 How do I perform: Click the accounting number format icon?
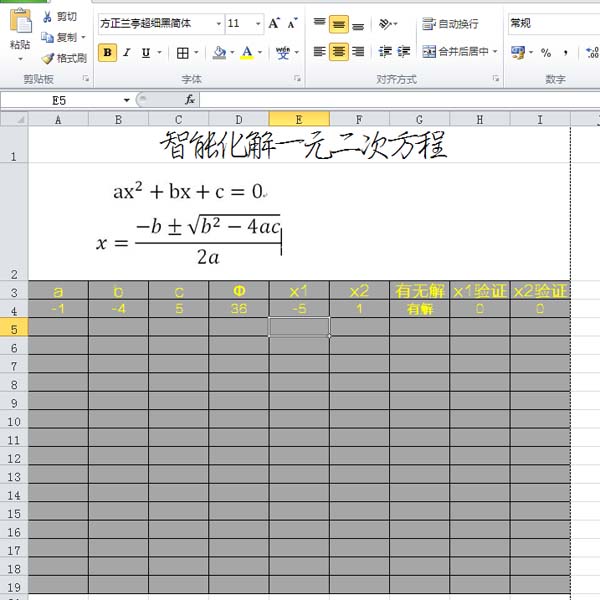coord(518,52)
